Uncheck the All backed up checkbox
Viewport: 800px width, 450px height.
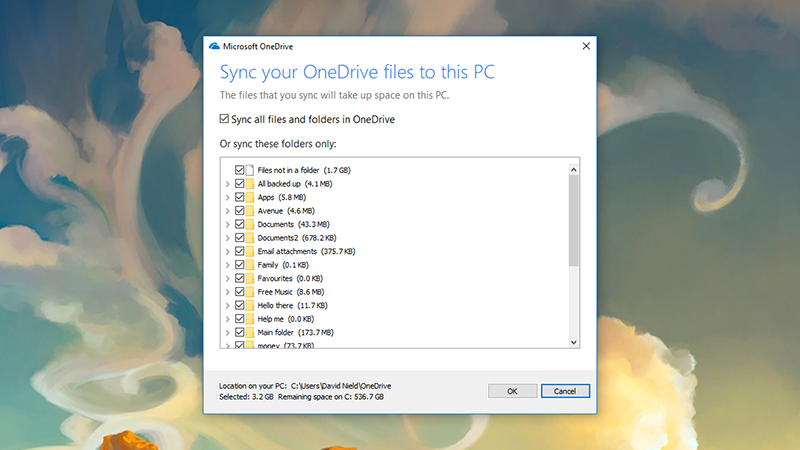239,184
